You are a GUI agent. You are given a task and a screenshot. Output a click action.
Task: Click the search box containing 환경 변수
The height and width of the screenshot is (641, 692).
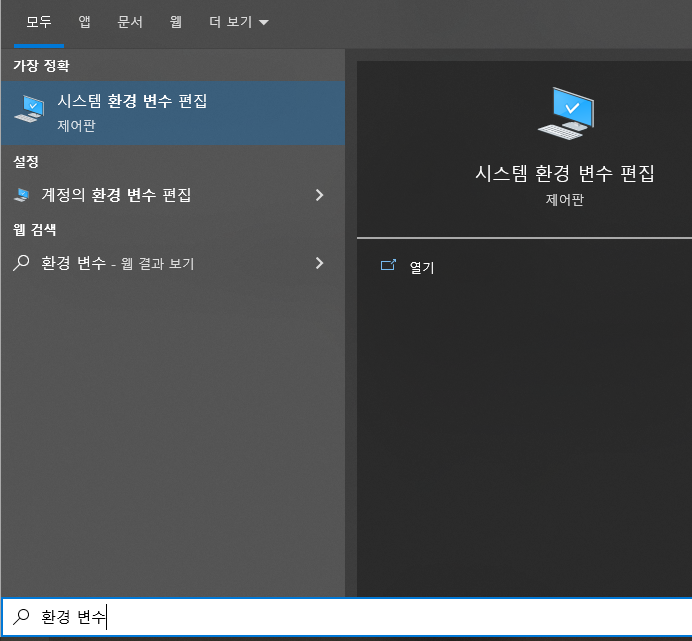[346, 617]
